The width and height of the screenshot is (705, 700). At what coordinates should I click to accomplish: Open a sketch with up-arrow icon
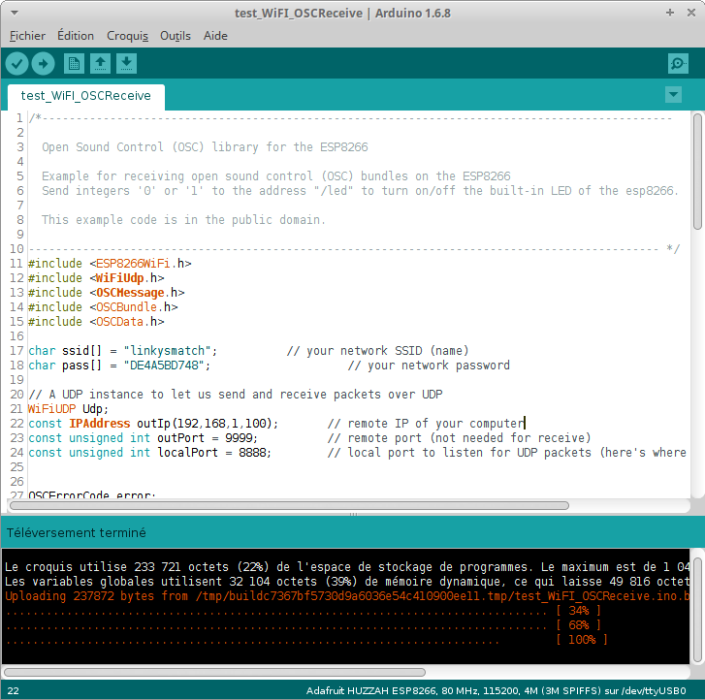click(100, 63)
